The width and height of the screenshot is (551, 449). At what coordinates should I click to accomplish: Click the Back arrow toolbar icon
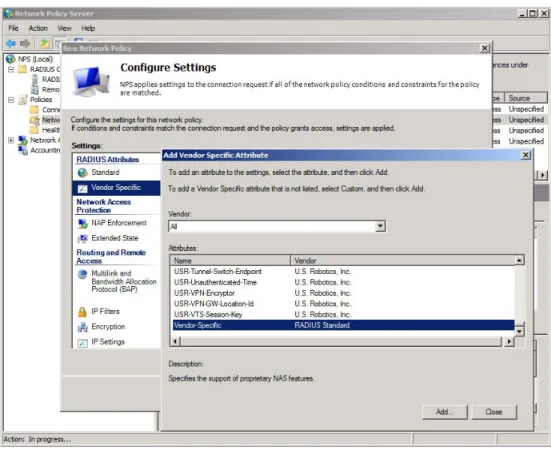tap(11, 43)
